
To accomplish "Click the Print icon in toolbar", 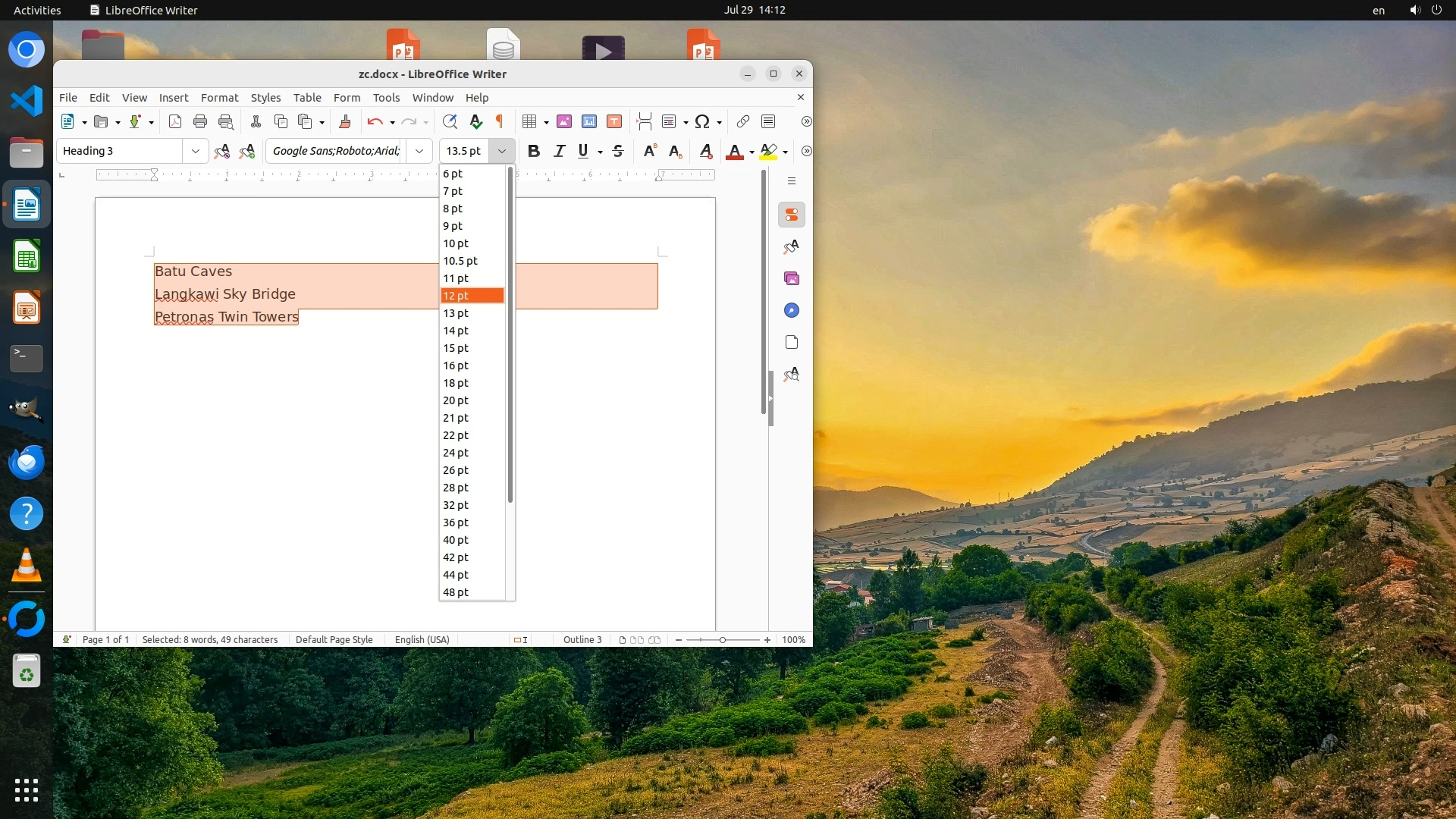I will click(x=200, y=121).
